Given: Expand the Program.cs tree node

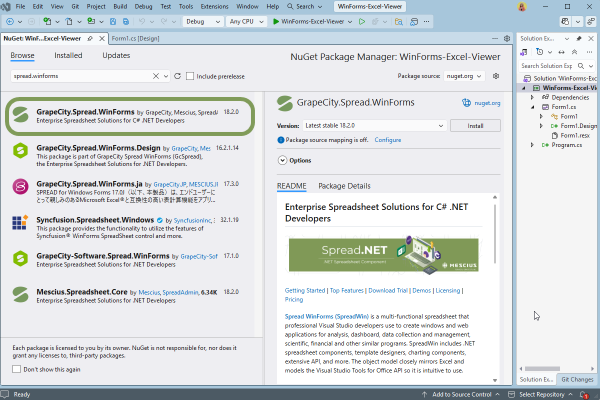Looking at the screenshot, I should pos(532,145).
